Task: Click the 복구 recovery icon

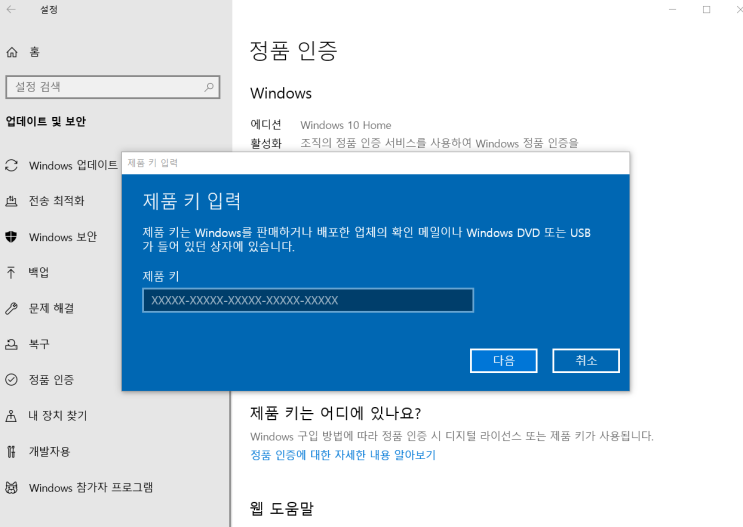Action: coord(11,344)
